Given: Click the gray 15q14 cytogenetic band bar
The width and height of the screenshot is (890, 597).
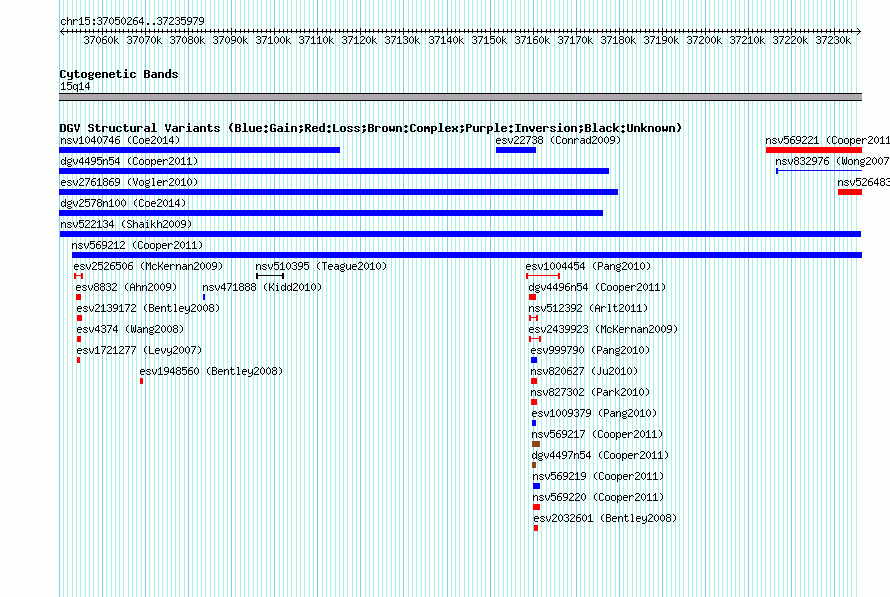Looking at the screenshot, I should (x=460, y=97).
